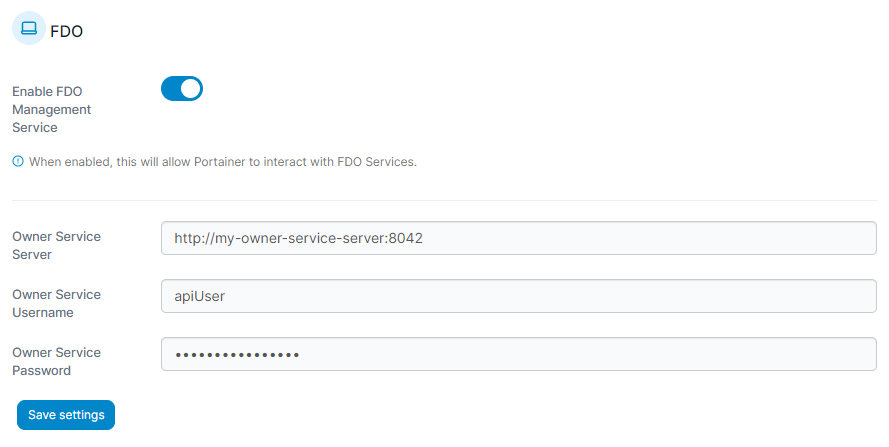The height and width of the screenshot is (447, 889).
Task: Click the 'When enabled' hint text
Action: (223, 162)
